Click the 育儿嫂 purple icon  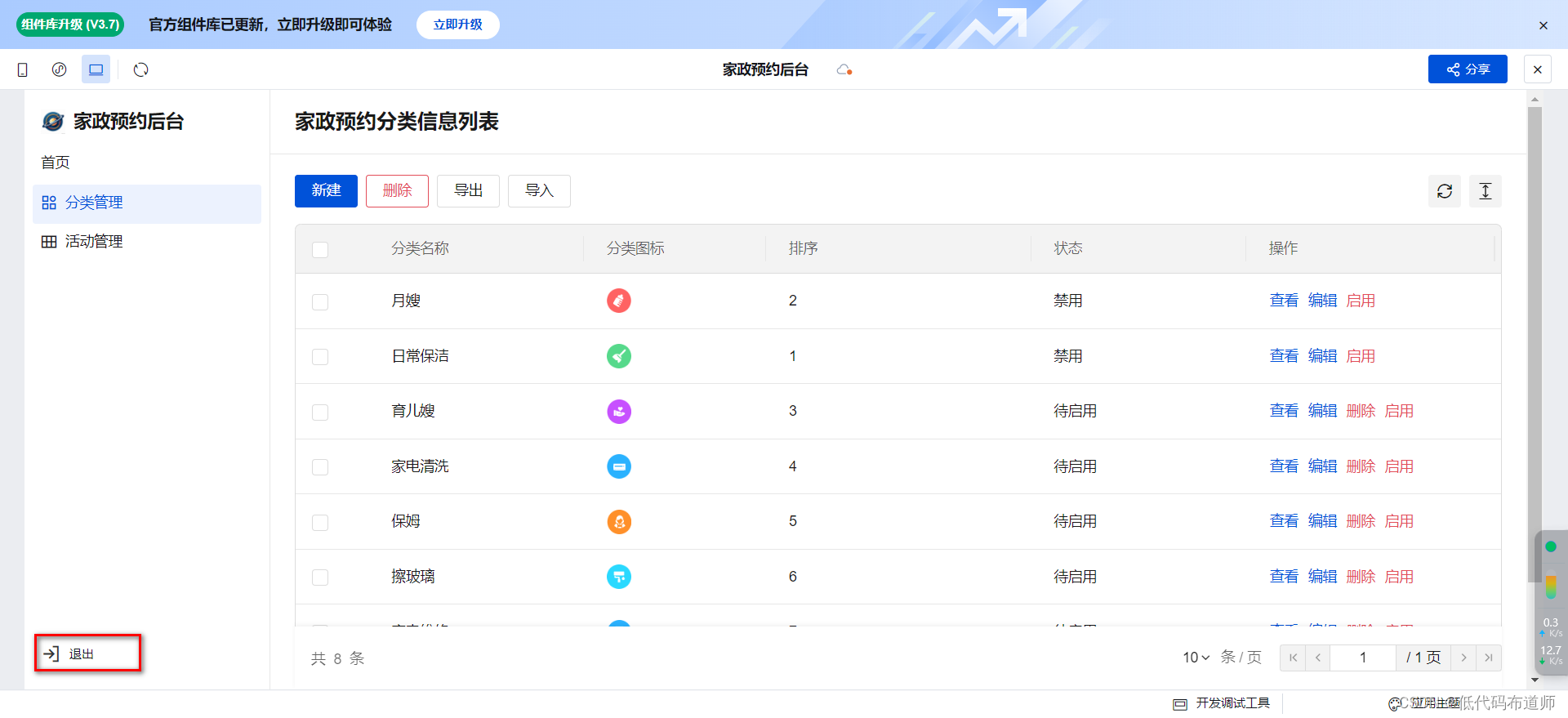[x=619, y=411]
